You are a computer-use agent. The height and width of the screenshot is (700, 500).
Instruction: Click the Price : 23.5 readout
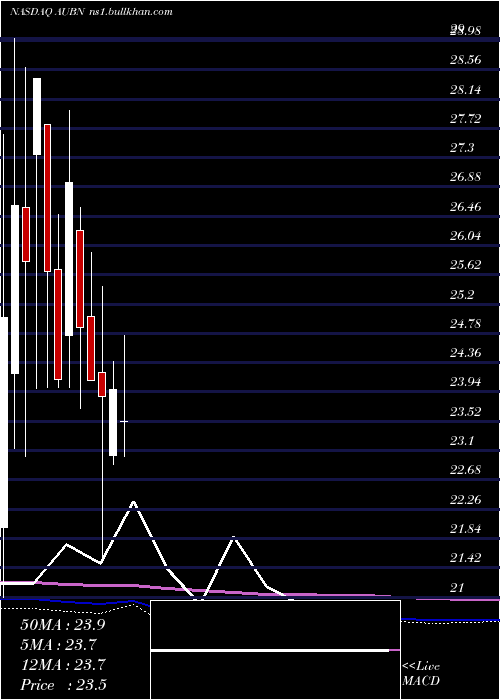point(63,685)
